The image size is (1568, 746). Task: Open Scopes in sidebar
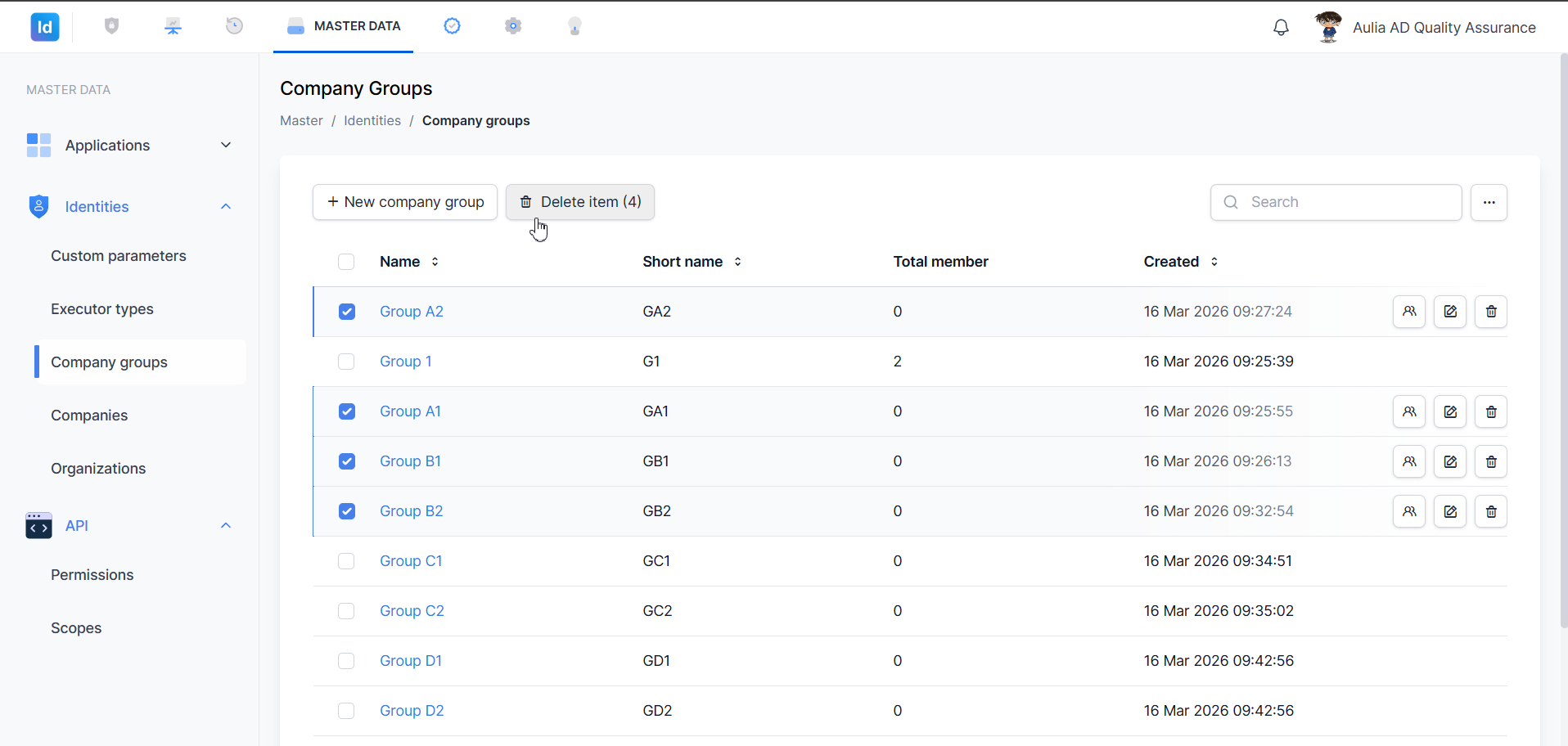tap(76, 628)
